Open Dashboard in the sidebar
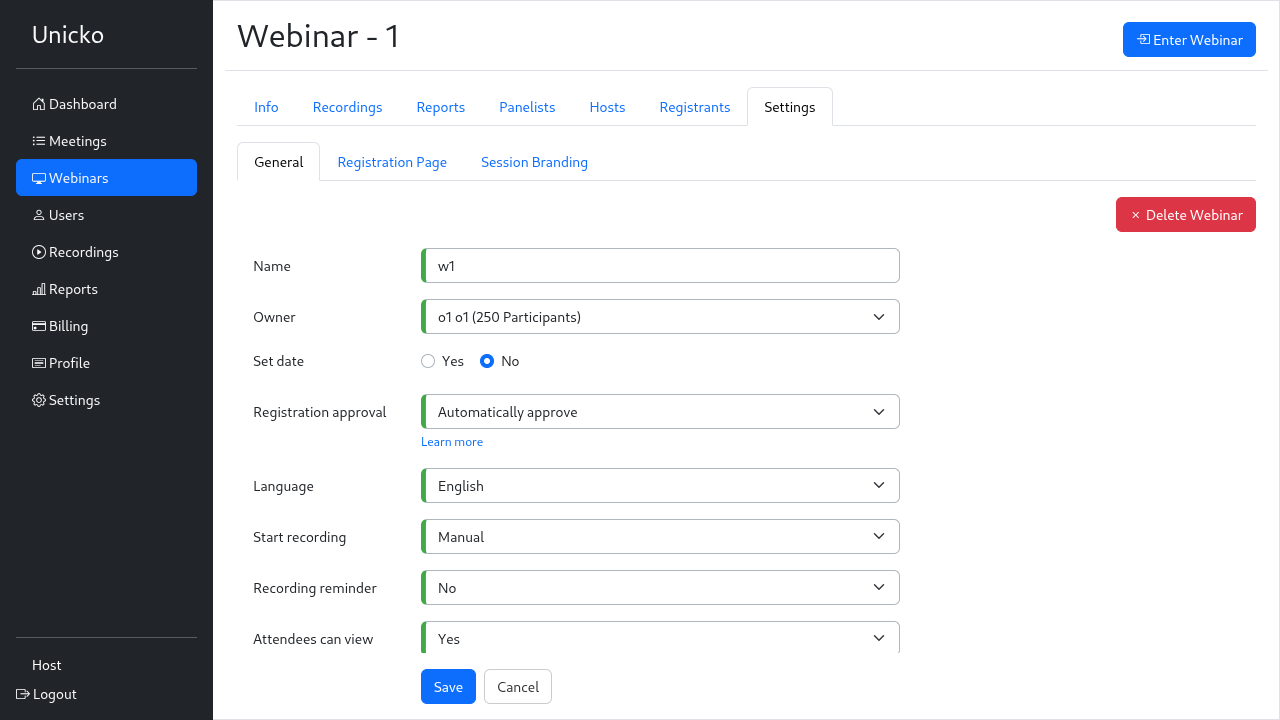This screenshot has width=1280, height=720. click(106, 104)
